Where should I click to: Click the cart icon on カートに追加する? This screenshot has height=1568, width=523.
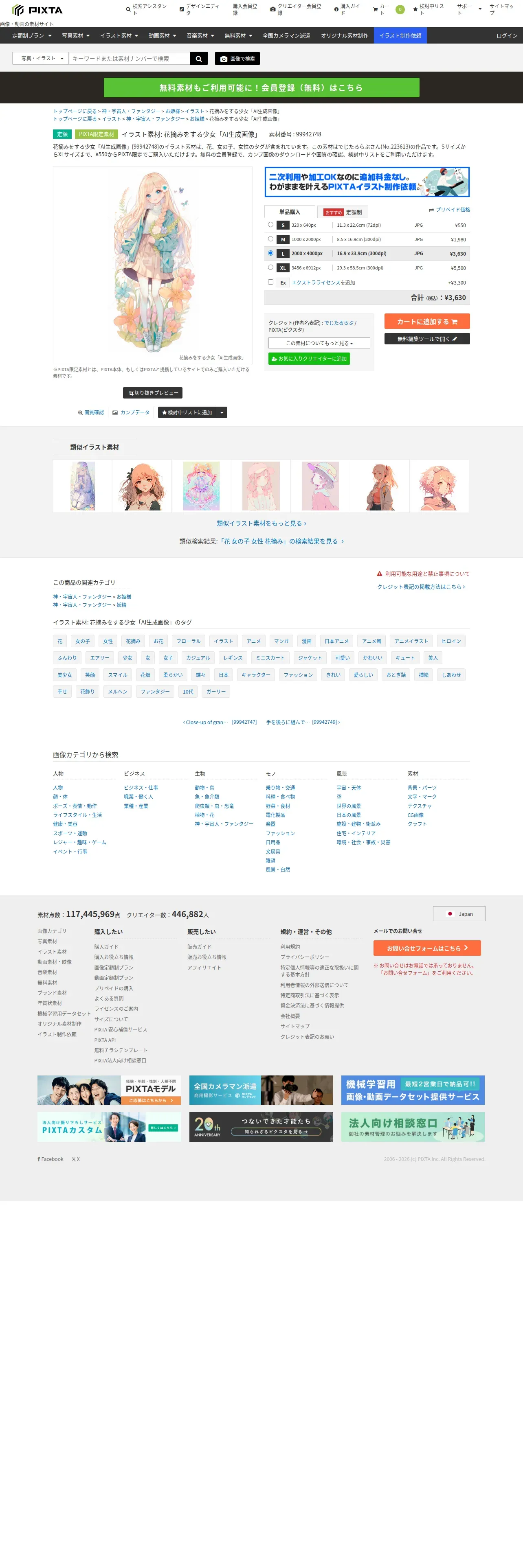454,322
